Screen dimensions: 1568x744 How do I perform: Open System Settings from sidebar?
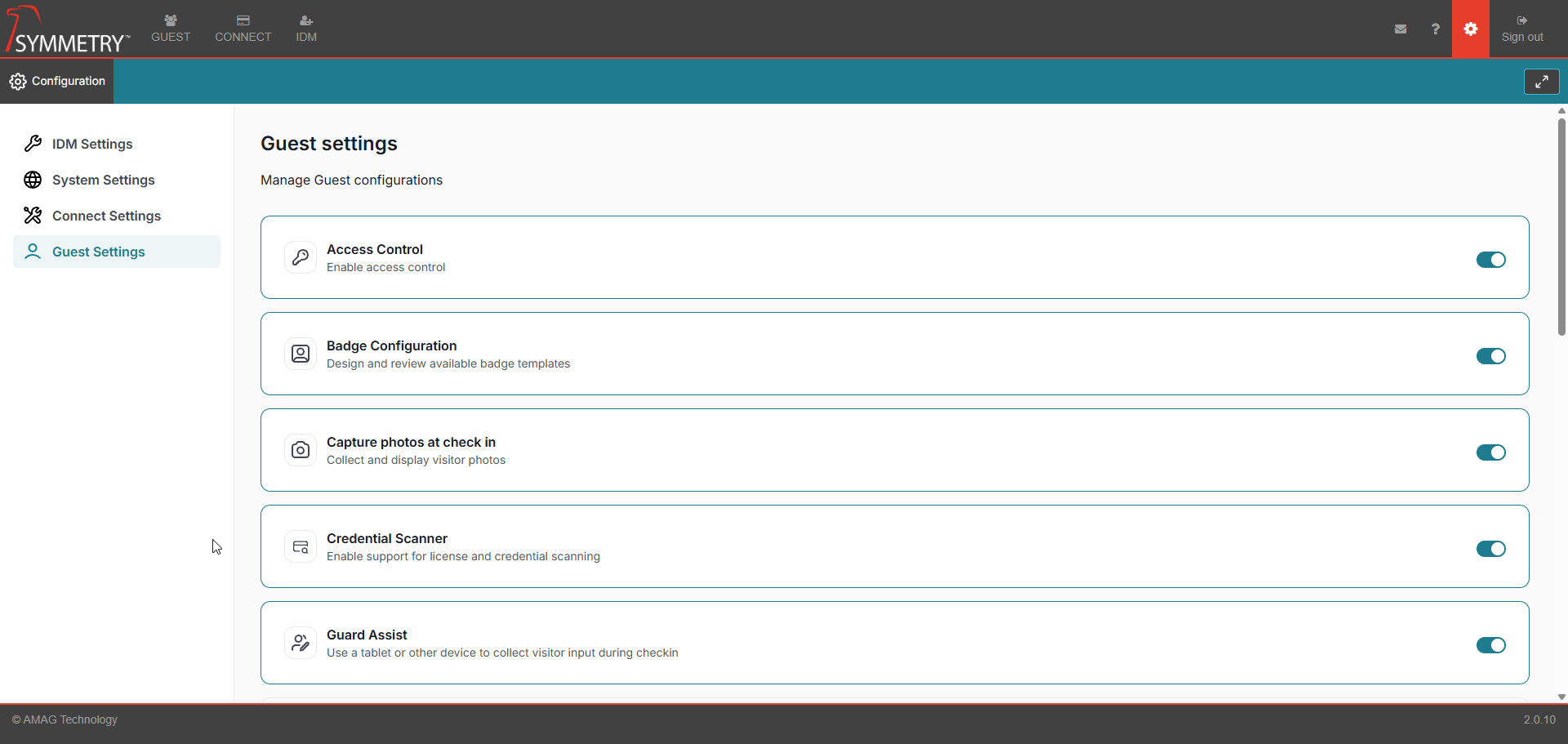[103, 180]
